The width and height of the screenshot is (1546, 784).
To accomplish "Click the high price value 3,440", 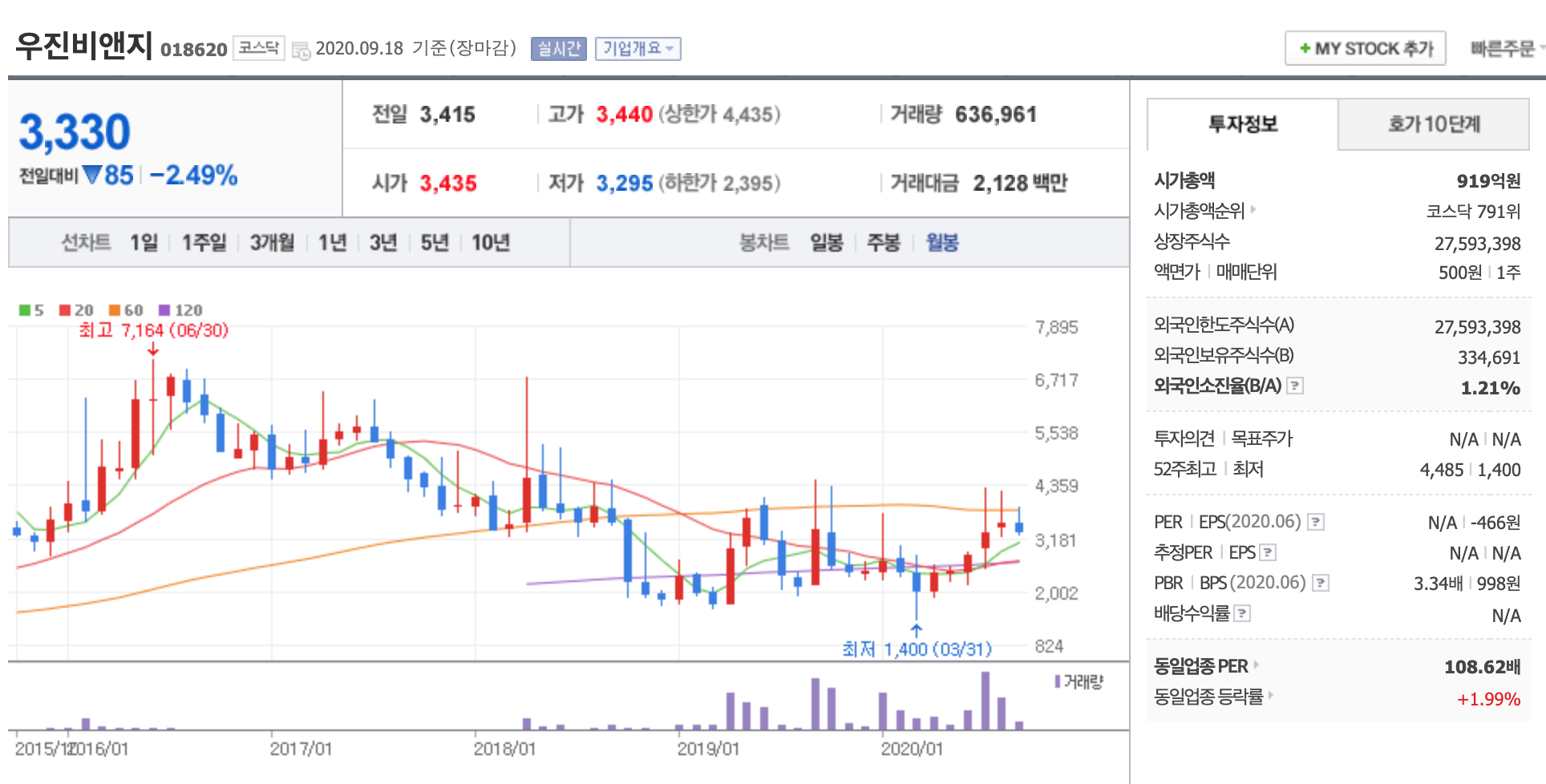I will coord(624,115).
